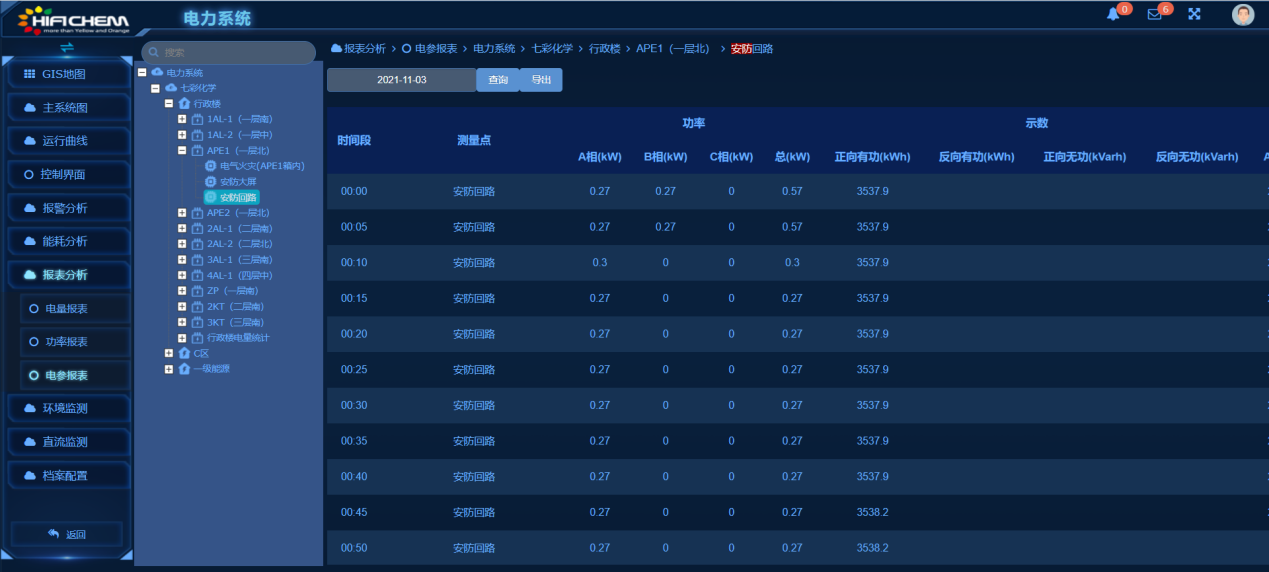Toggle fullscreen with the expand icon
The width and height of the screenshot is (1269, 572).
pos(1194,14)
